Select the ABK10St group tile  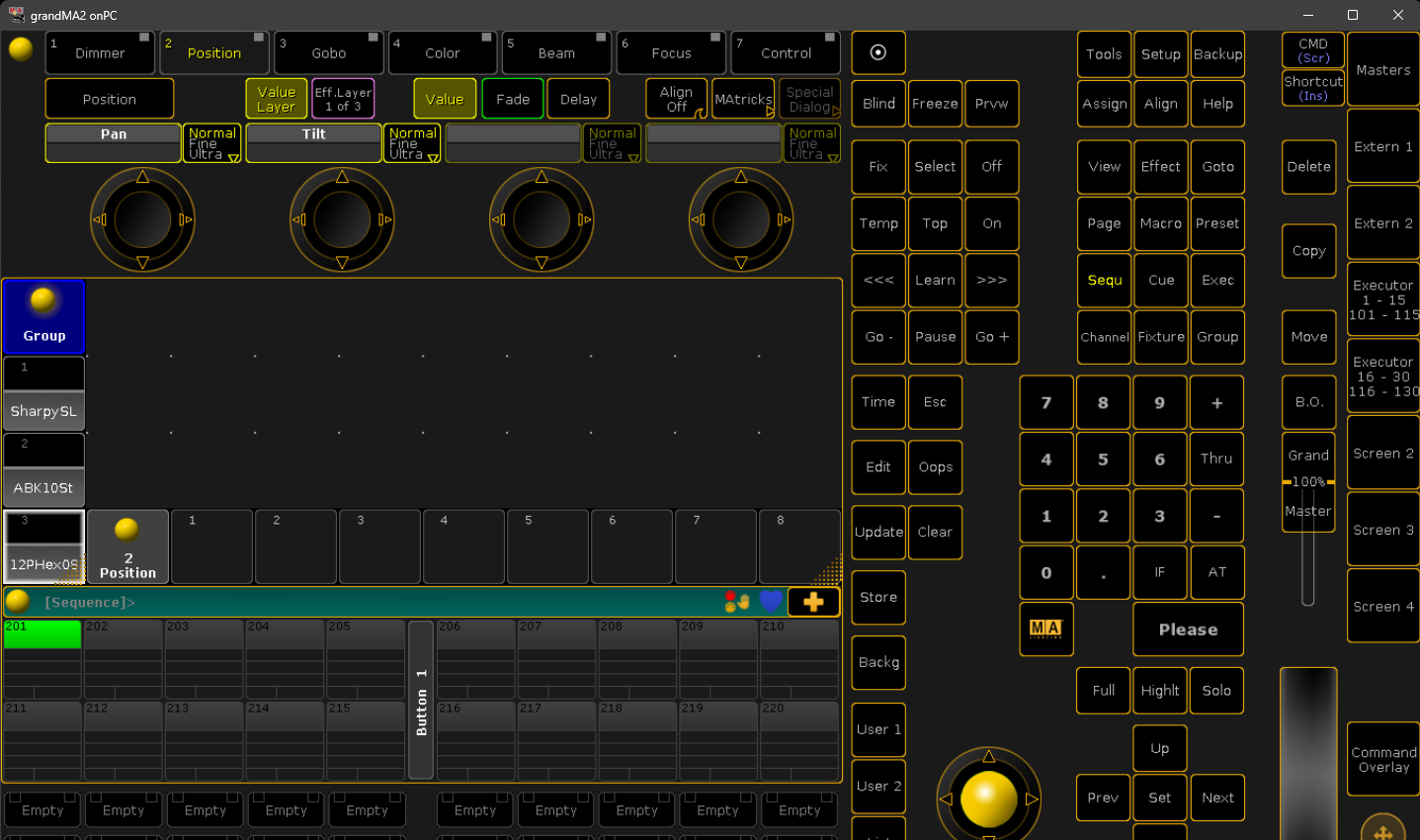(x=43, y=470)
